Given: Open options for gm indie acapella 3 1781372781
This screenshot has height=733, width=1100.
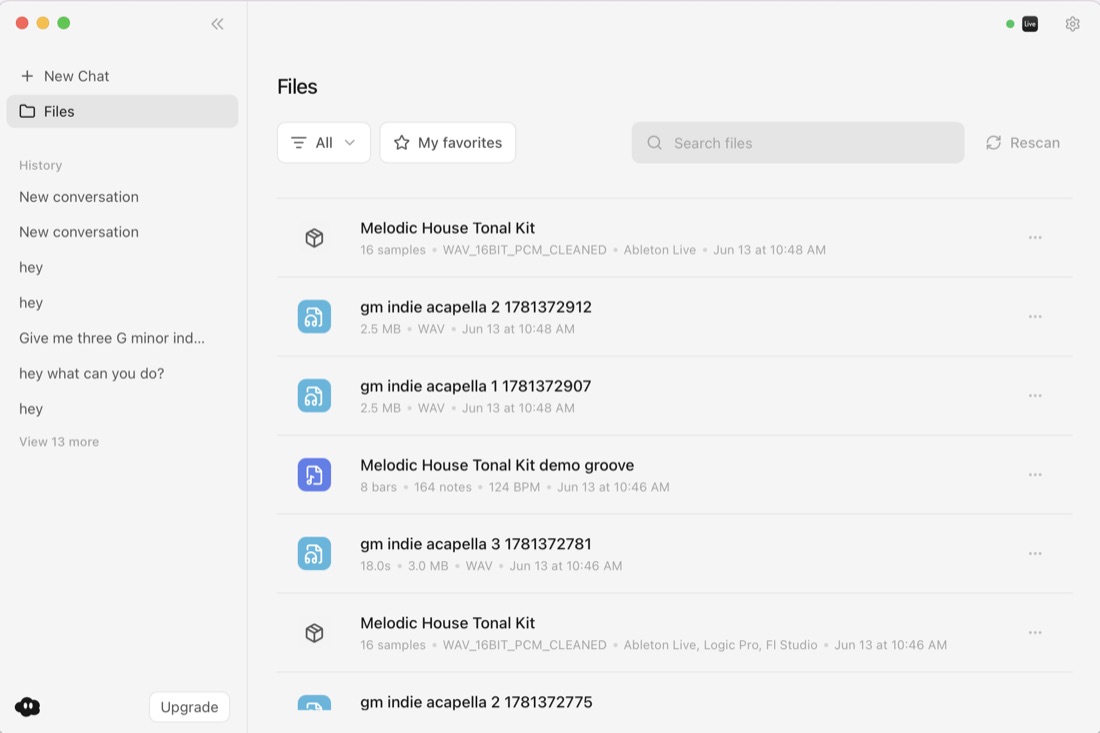Looking at the screenshot, I should point(1035,553).
